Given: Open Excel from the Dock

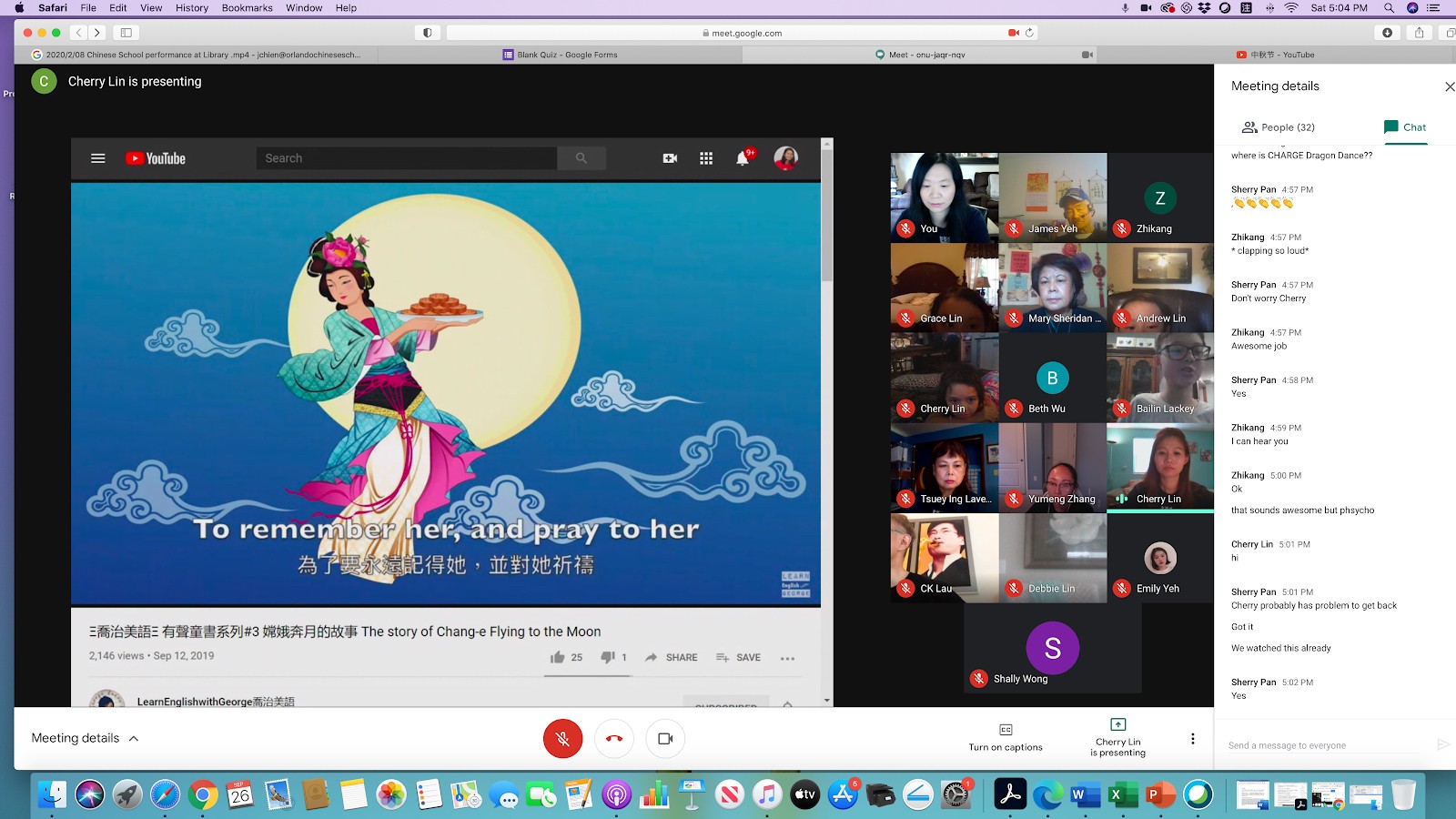Looking at the screenshot, I should pyautogui.click(x=1123, y=794).
